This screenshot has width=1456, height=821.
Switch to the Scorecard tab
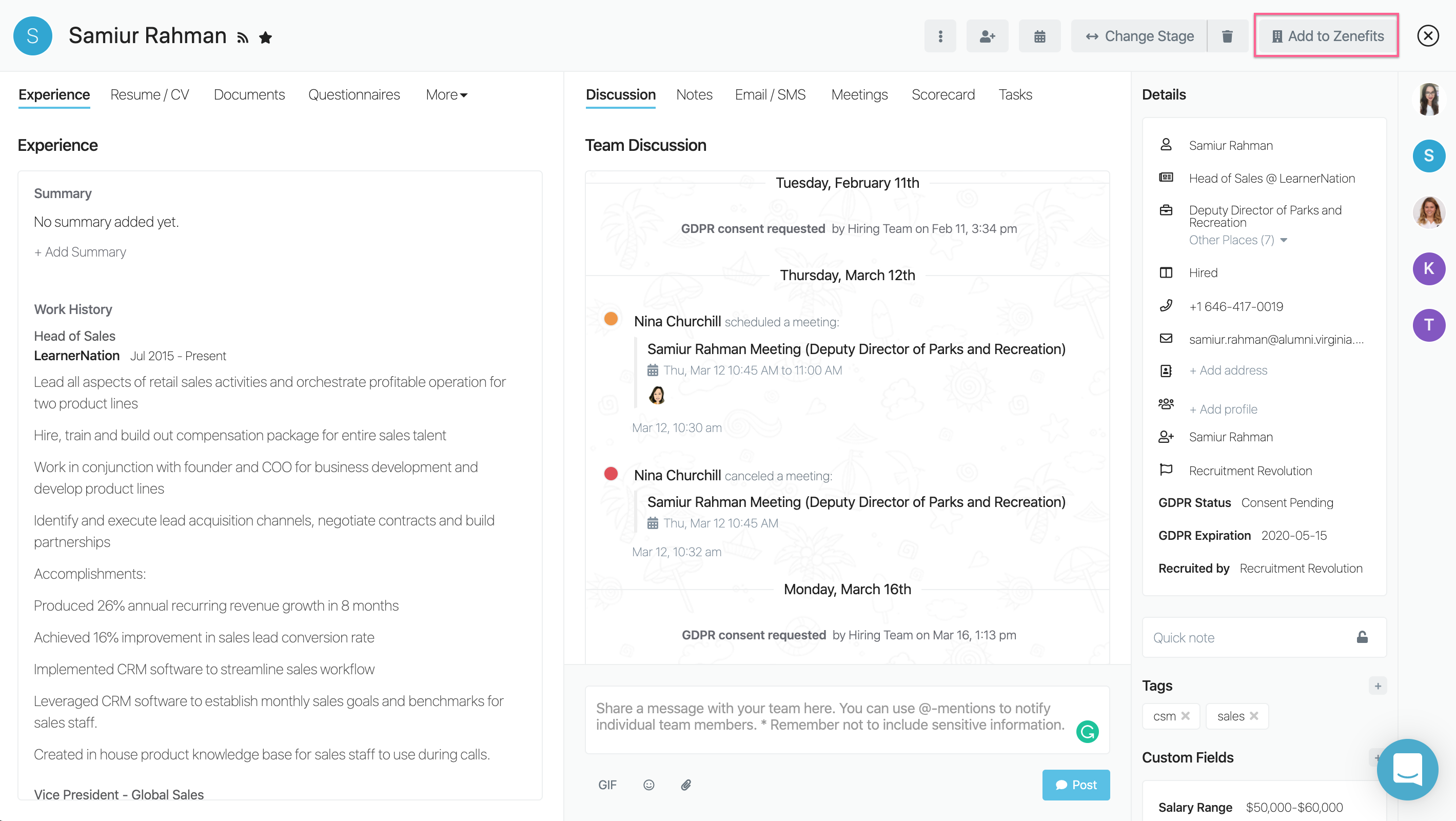coord(943,94)
